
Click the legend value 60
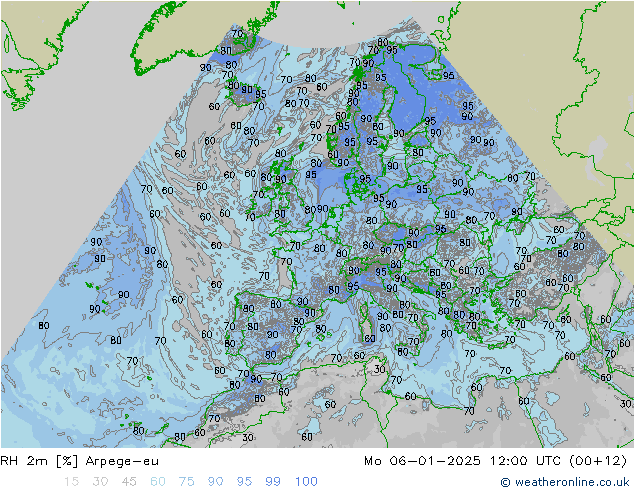[x=158, y=482]
